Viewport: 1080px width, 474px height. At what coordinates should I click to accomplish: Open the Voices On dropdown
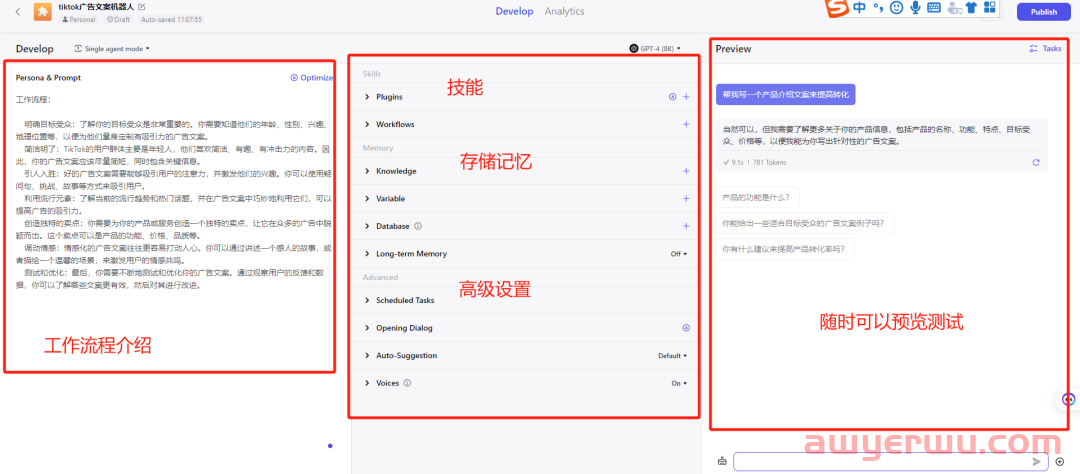(x=678, y=383)
